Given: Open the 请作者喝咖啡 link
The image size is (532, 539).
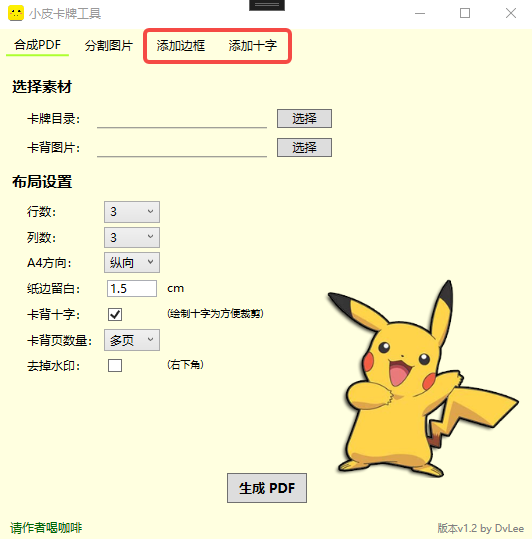Looking at the screenshot, I should click(46, 528).
